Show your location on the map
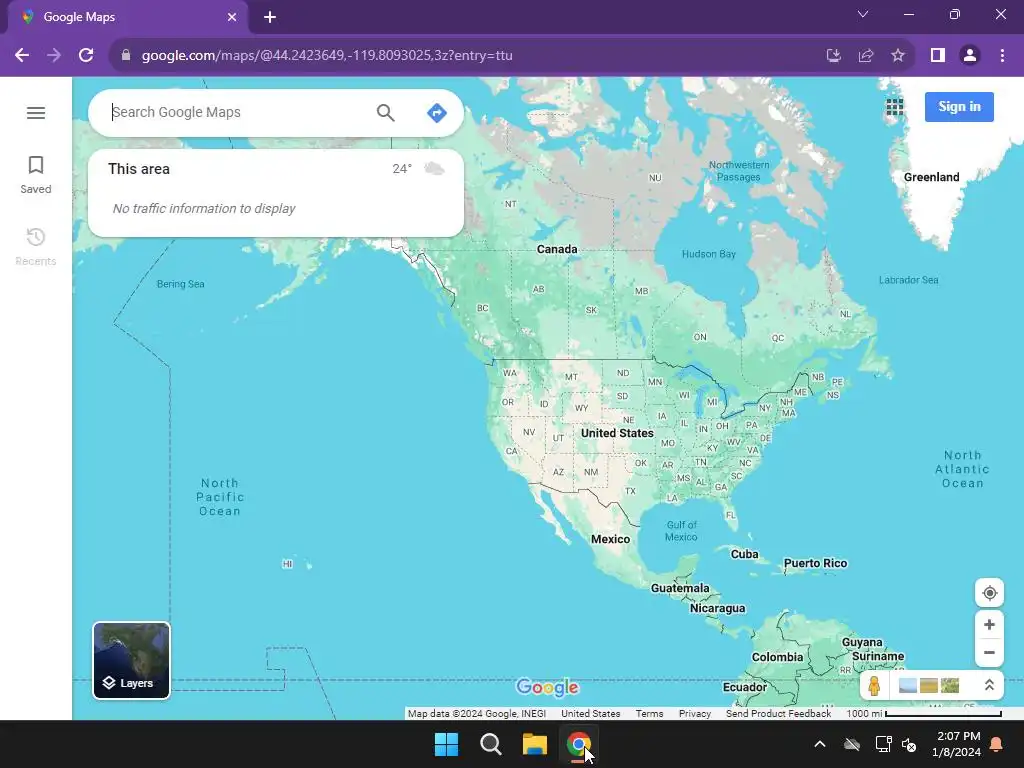 [989, 593]
